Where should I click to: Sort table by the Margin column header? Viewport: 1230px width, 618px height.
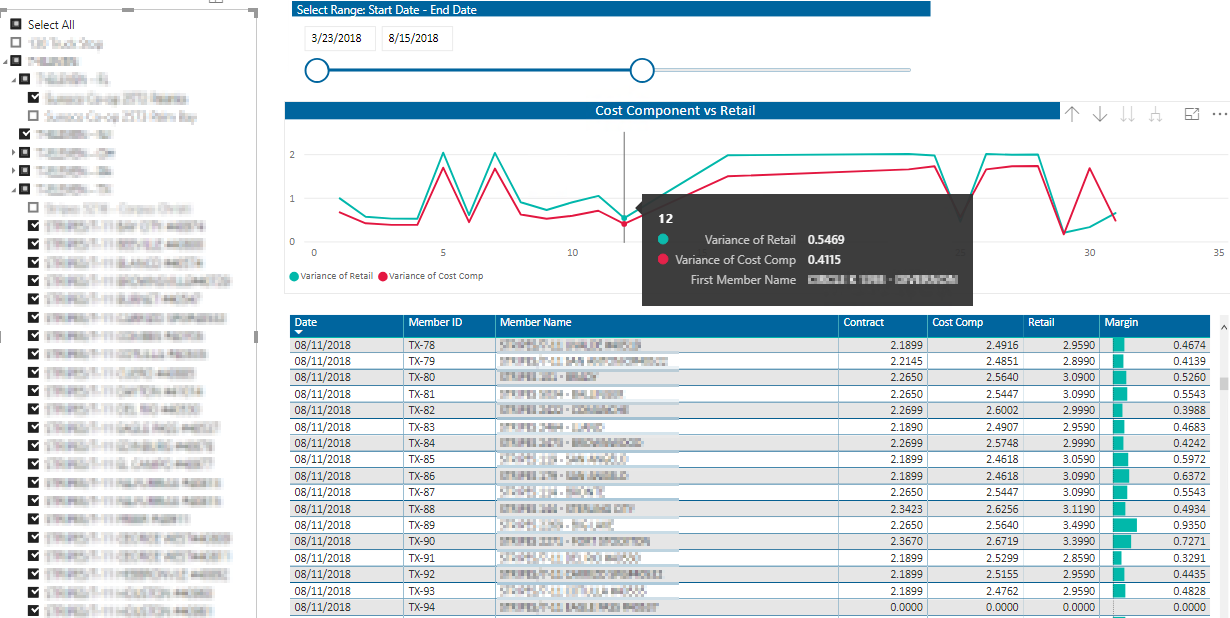[1120, 323]
